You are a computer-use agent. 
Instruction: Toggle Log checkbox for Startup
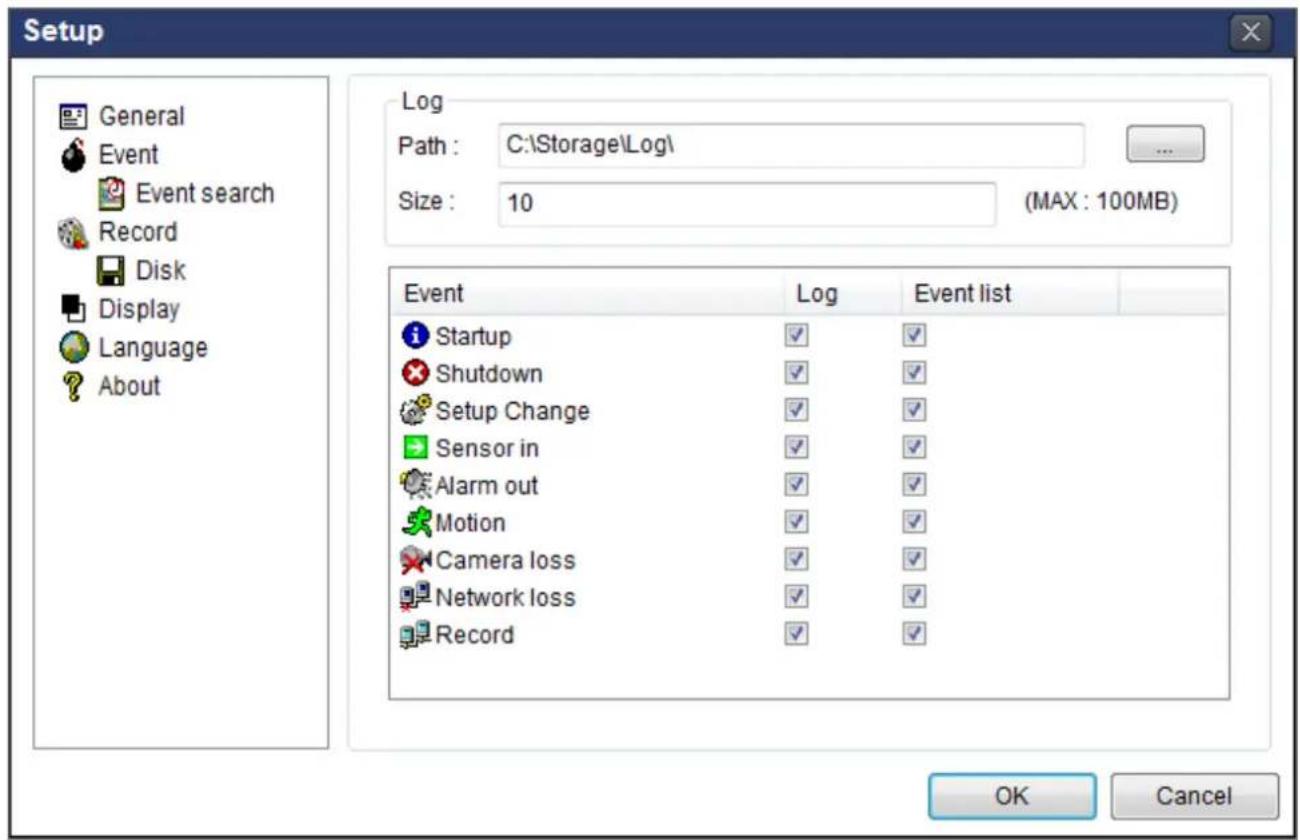click(797, 336)
